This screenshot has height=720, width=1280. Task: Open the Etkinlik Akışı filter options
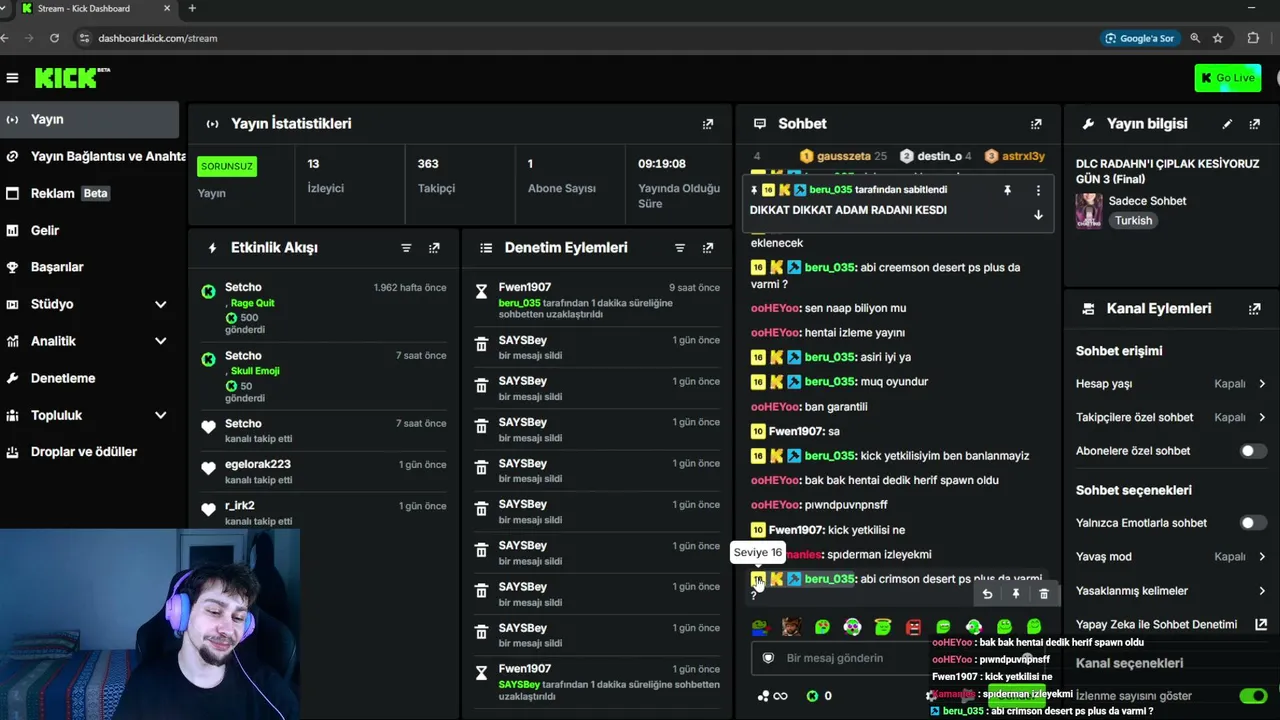(406, 248)
